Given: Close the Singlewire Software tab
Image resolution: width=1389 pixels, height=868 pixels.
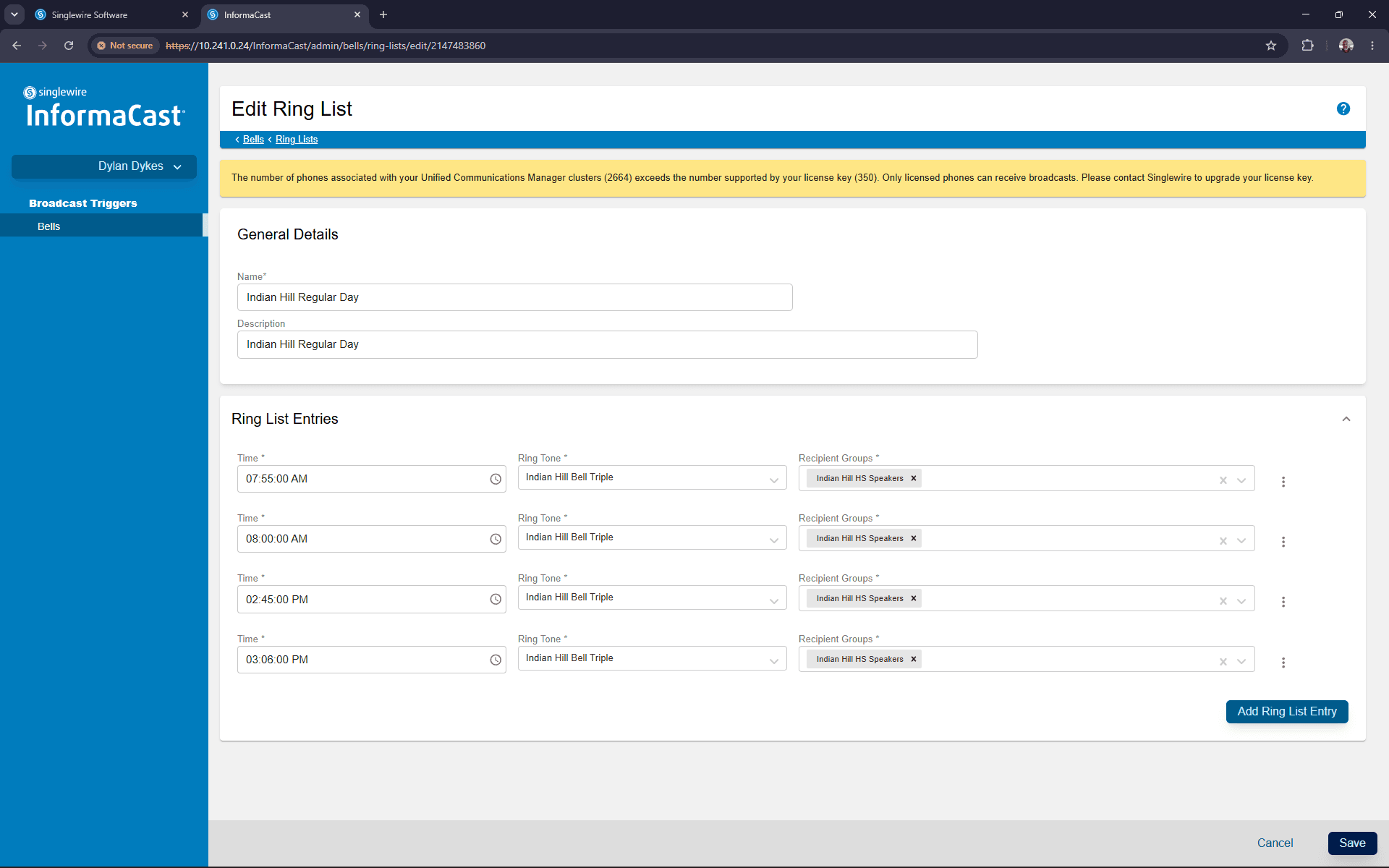Looking at the screenshot, I should [185, 14].
